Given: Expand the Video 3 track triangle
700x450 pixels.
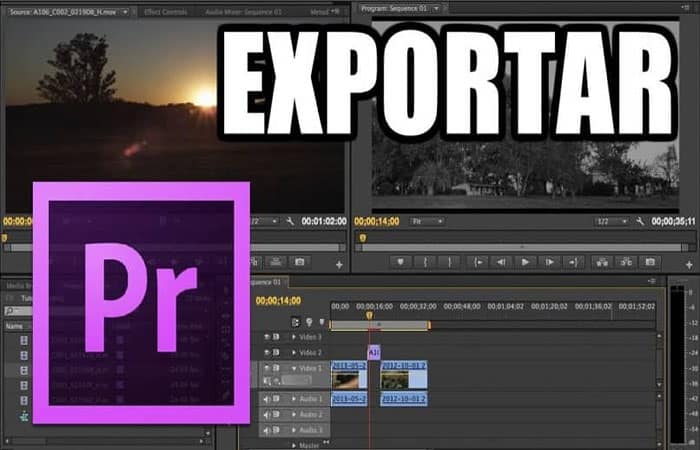Looking at the screenshot, I should tap(294, 337).
